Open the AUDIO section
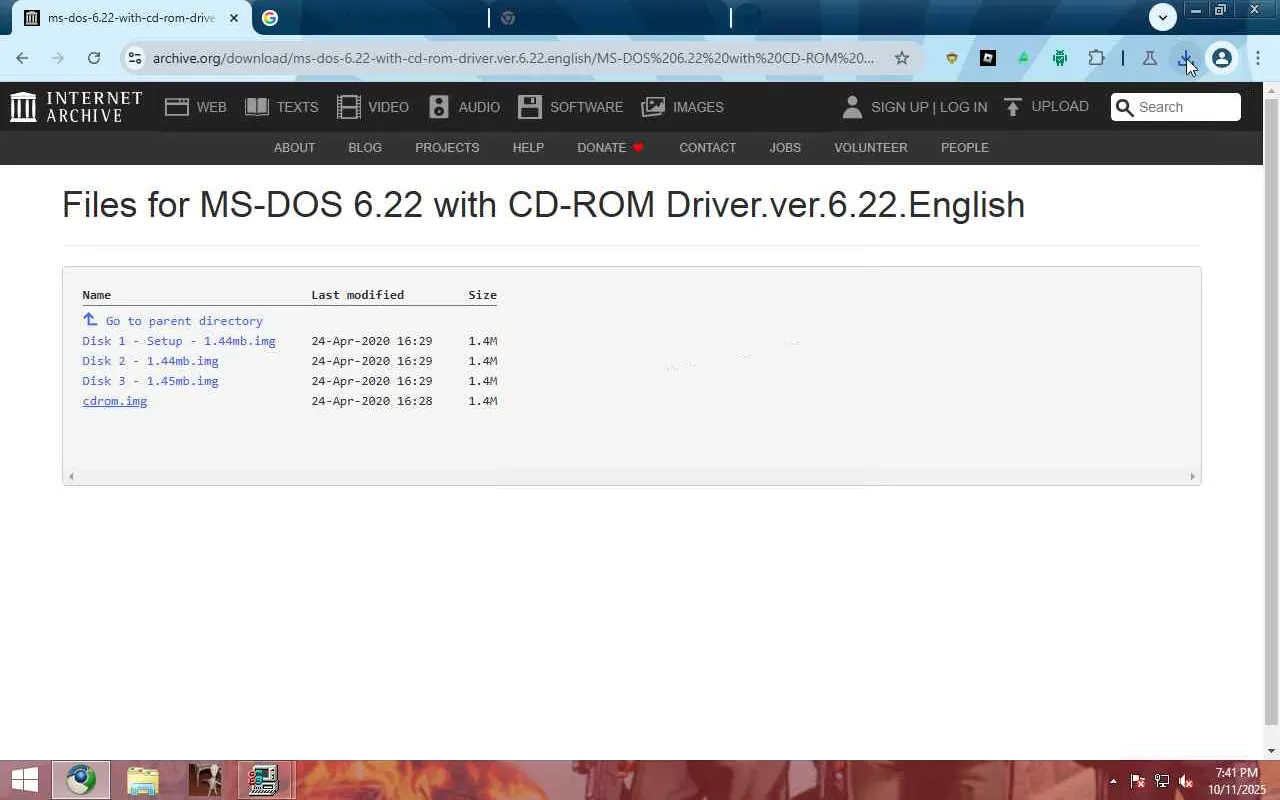The height and width of the screenshot is (800, 1280). click(464, 107)
